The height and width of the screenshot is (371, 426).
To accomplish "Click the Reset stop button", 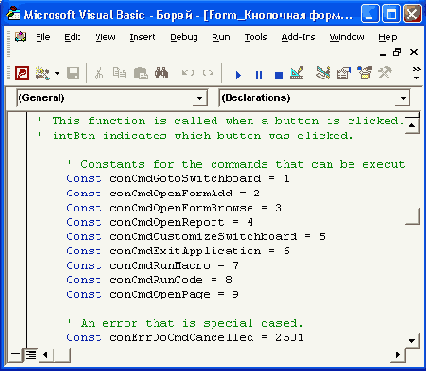I will pos(279,75).
